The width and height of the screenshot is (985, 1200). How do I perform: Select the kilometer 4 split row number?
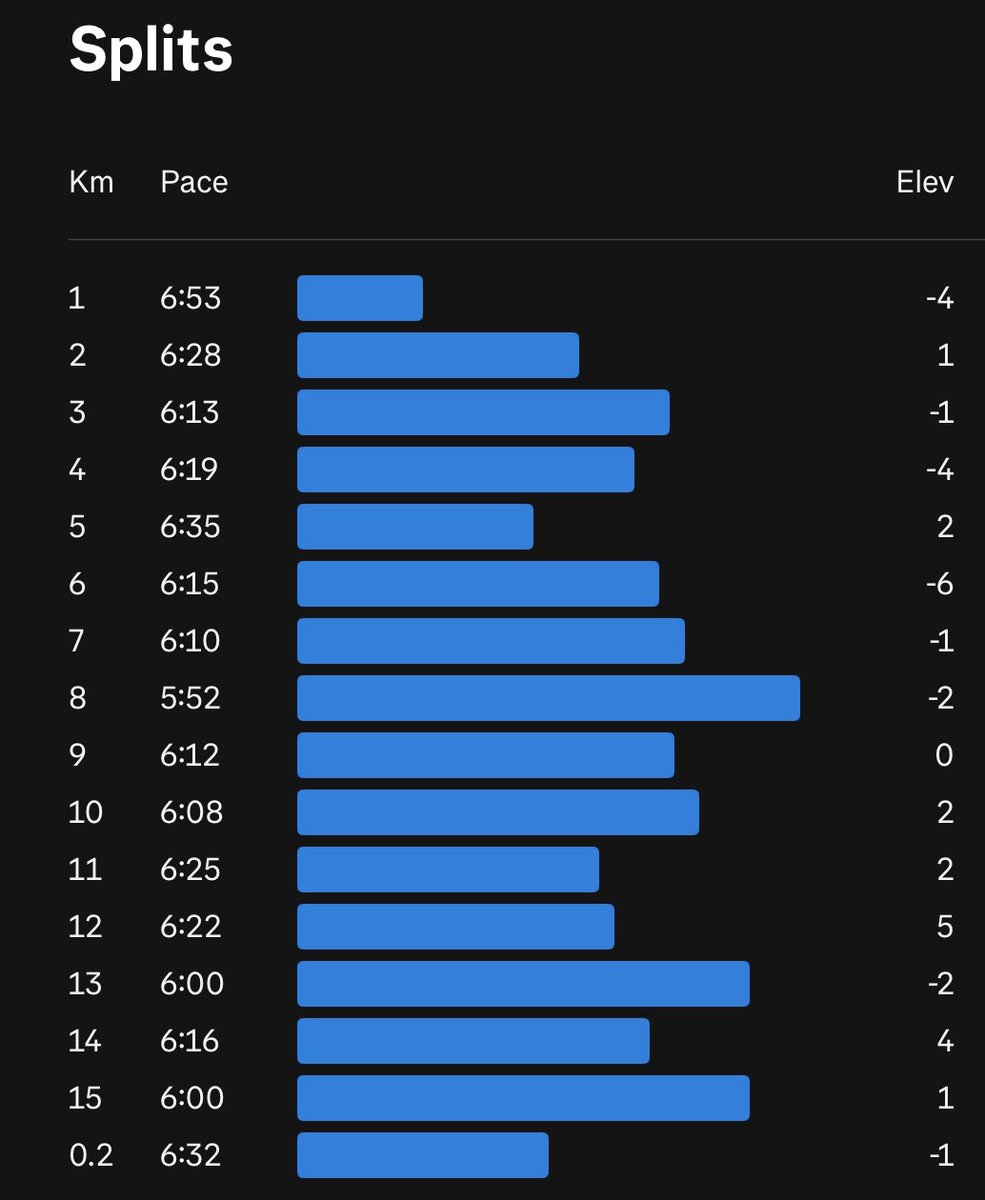tap(77, 469)
